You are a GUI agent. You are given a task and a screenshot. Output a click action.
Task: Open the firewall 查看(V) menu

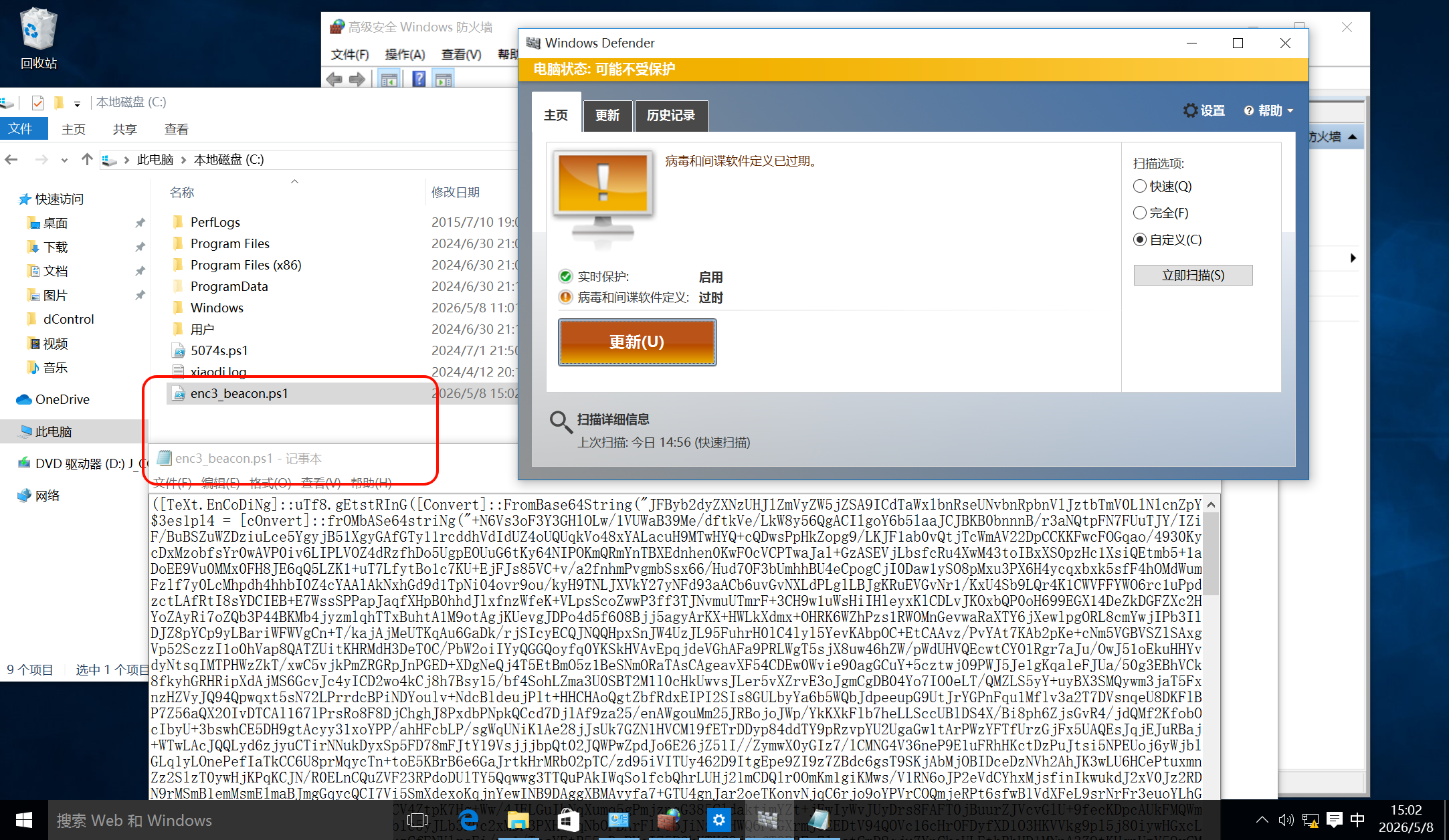(462, 54)
